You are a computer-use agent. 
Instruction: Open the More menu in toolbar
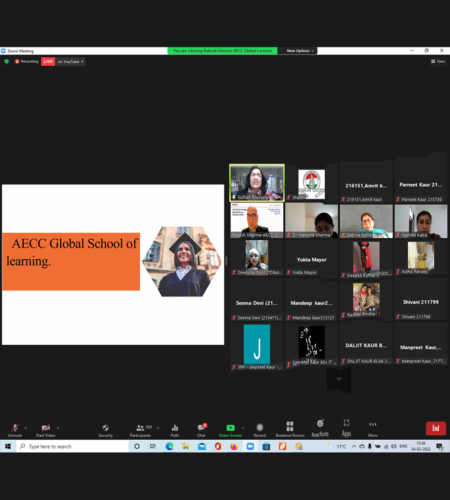click(373, 429)
